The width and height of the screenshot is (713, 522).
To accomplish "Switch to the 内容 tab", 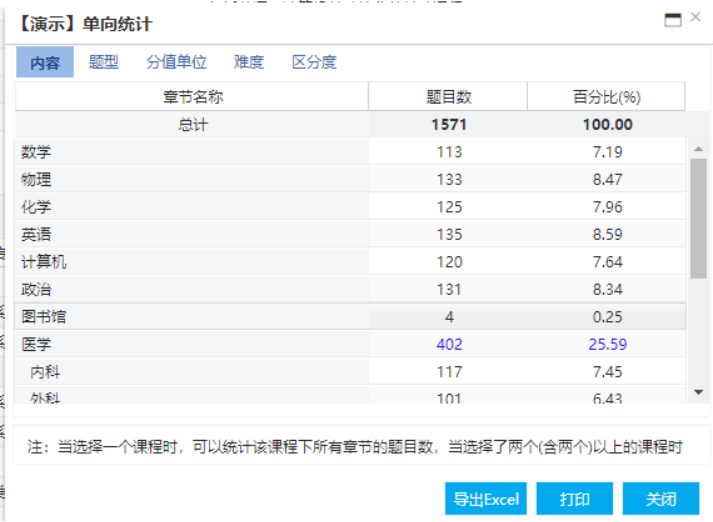I will point(45,63).
